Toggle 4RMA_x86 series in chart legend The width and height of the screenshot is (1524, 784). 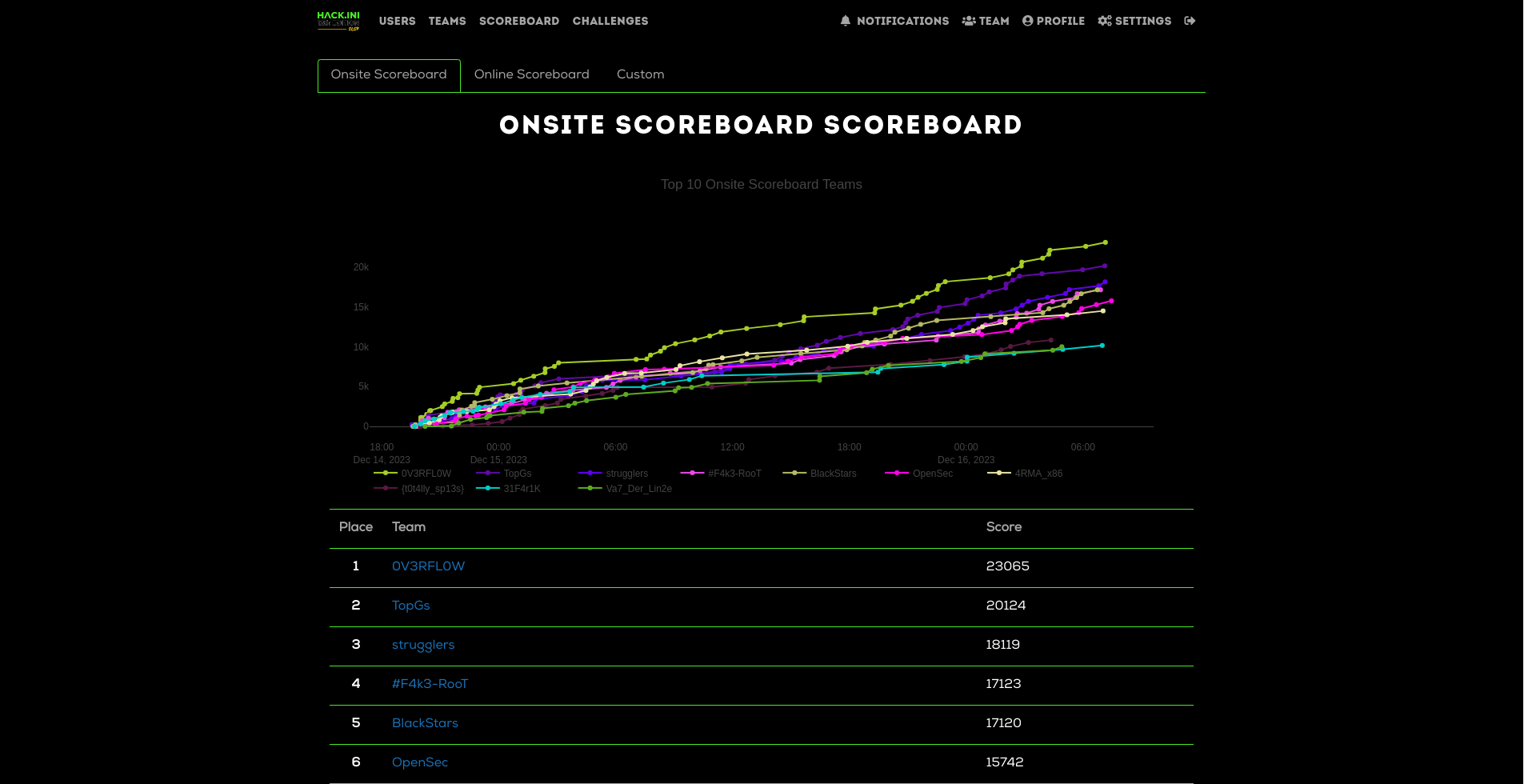tap(1025, 474)
